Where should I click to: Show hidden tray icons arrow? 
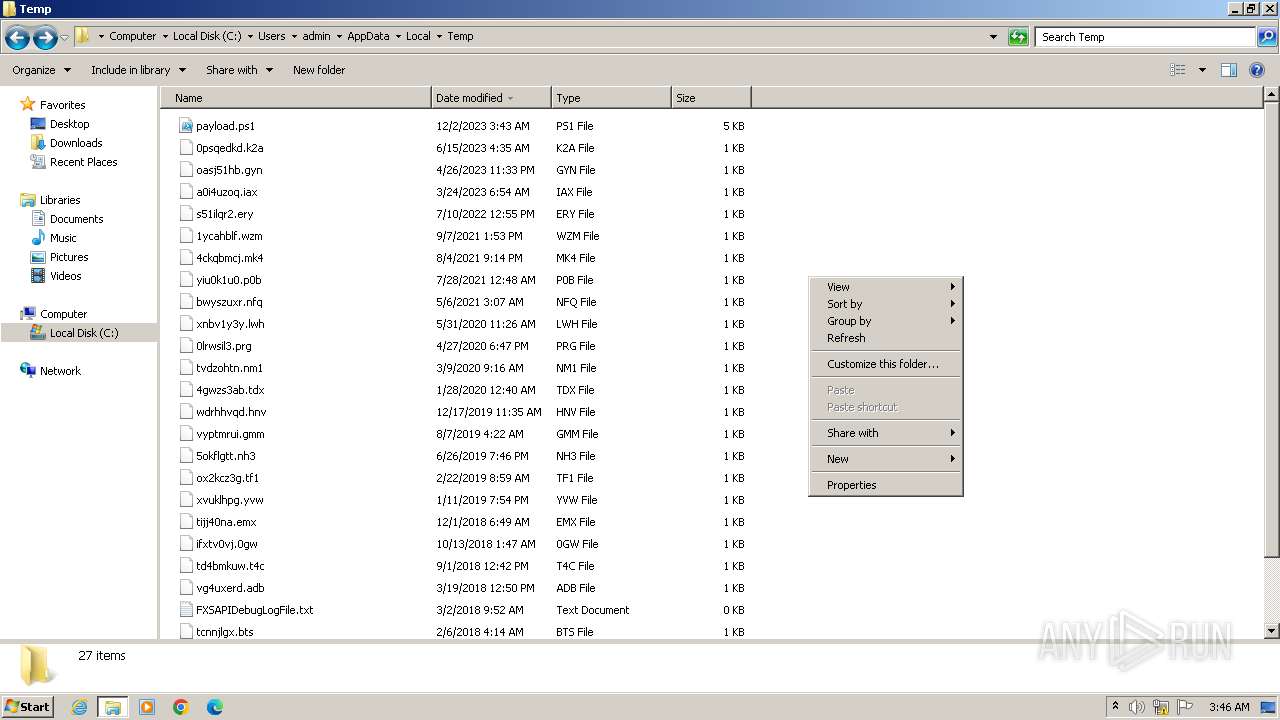(1116, 706)
